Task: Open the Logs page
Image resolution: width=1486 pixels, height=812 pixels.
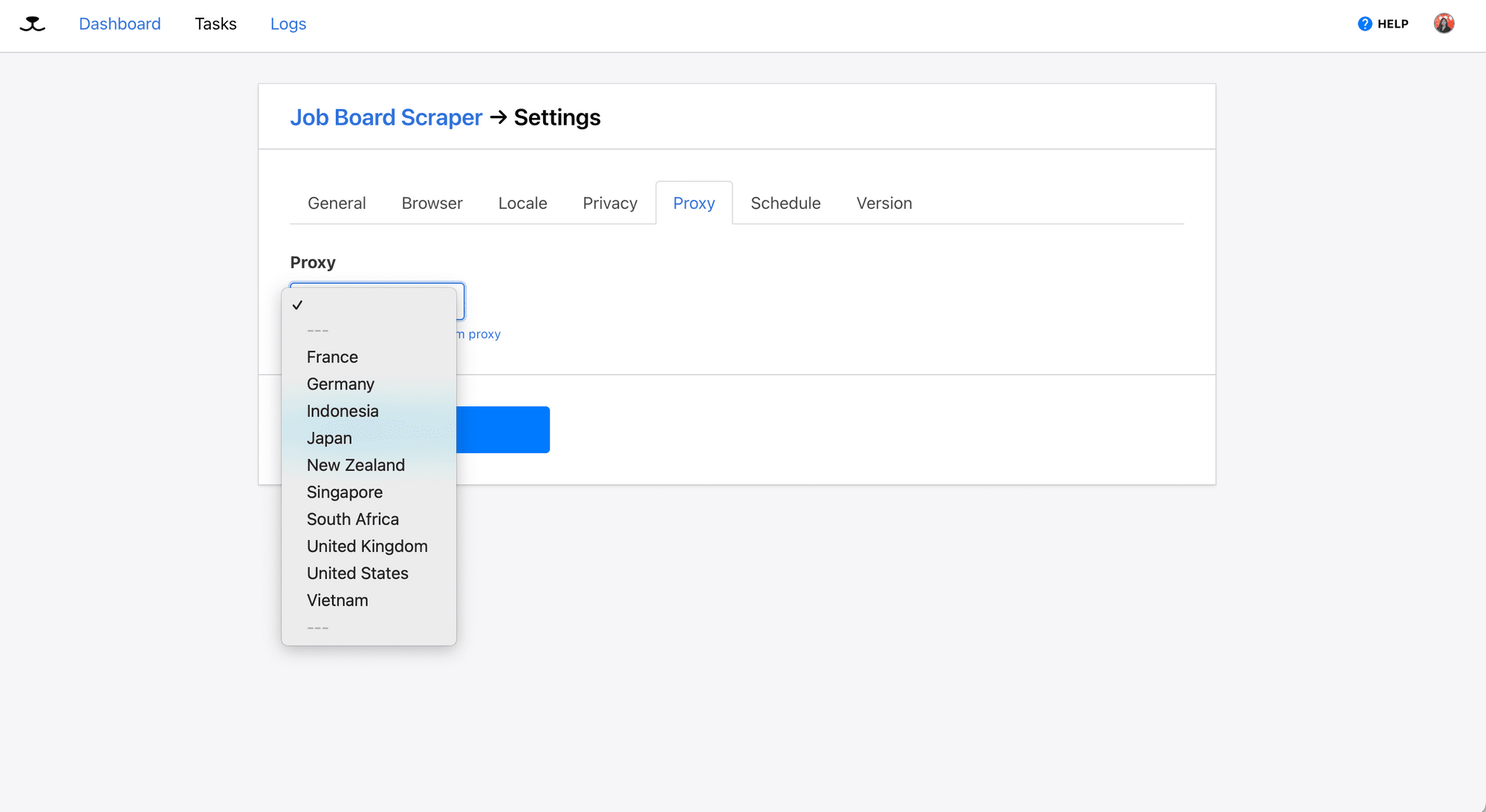Action: coord(288,24)
